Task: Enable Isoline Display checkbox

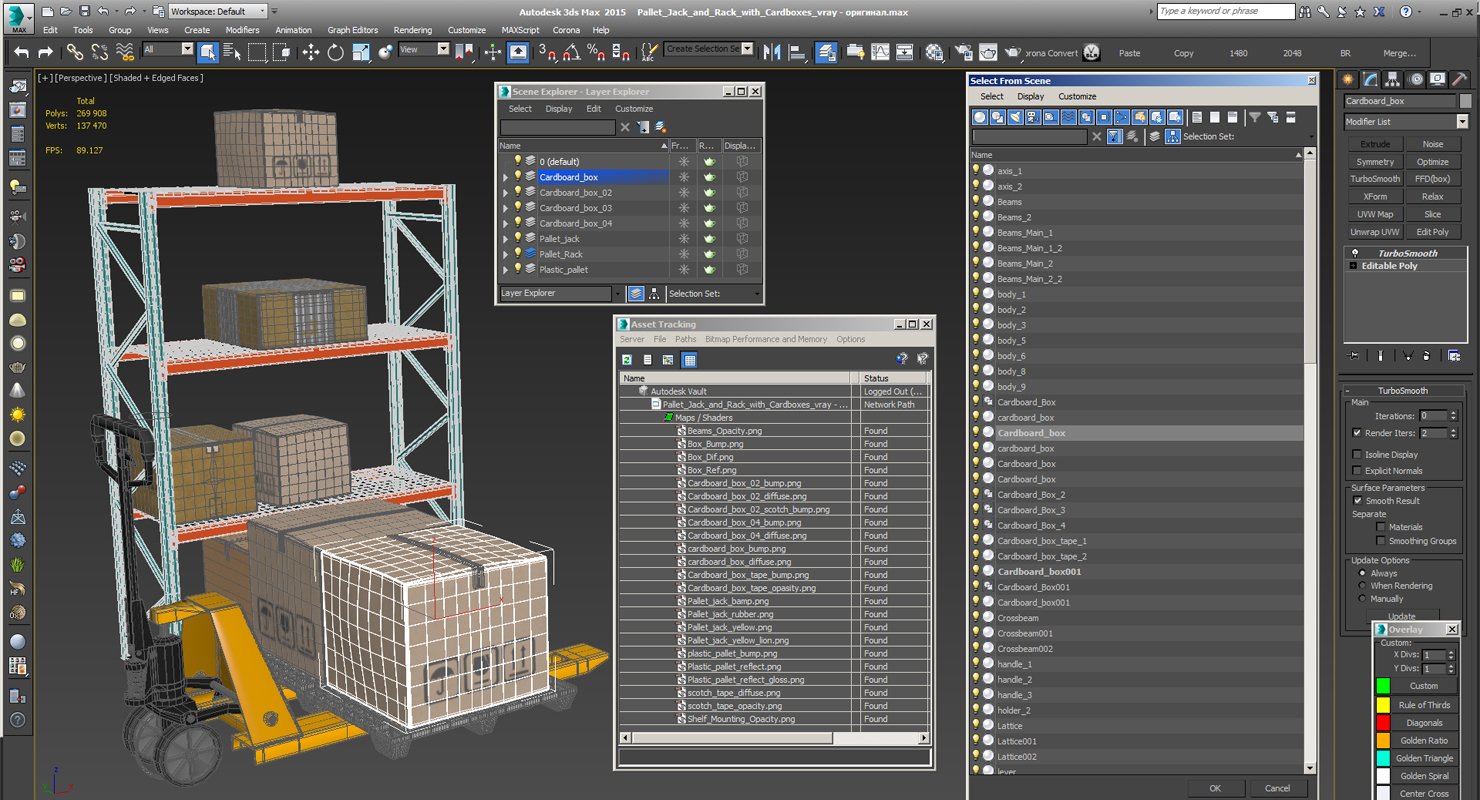Action: point(1357,454)
